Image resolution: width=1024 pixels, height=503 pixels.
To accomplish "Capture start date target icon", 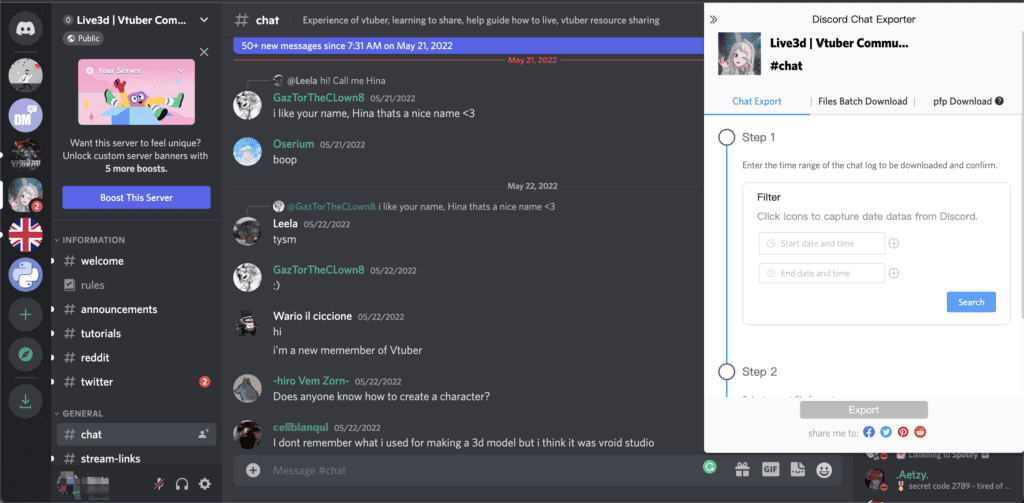I will point(894,243).
